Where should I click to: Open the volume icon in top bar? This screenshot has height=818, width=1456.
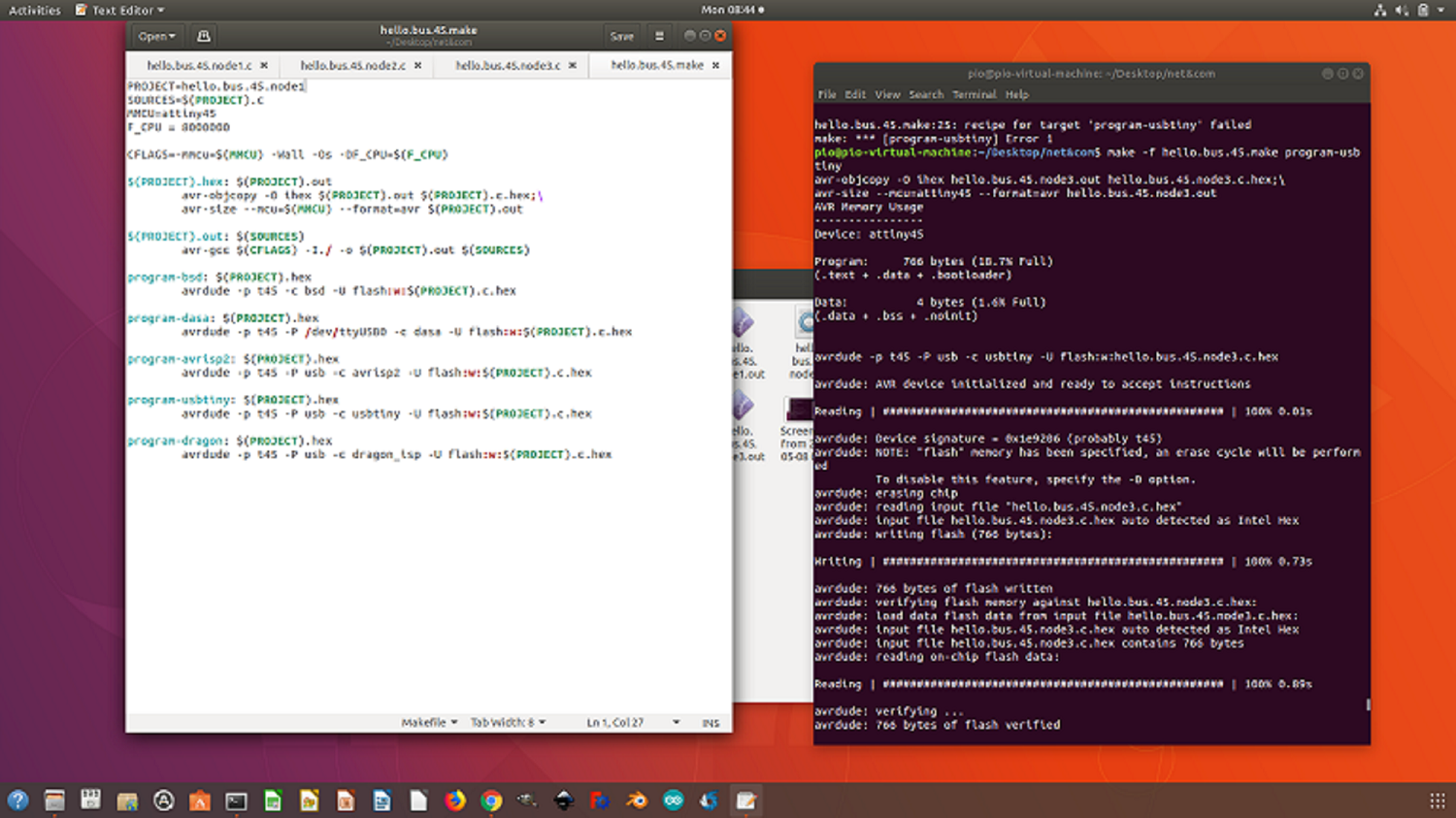(x=1401, y=10)
